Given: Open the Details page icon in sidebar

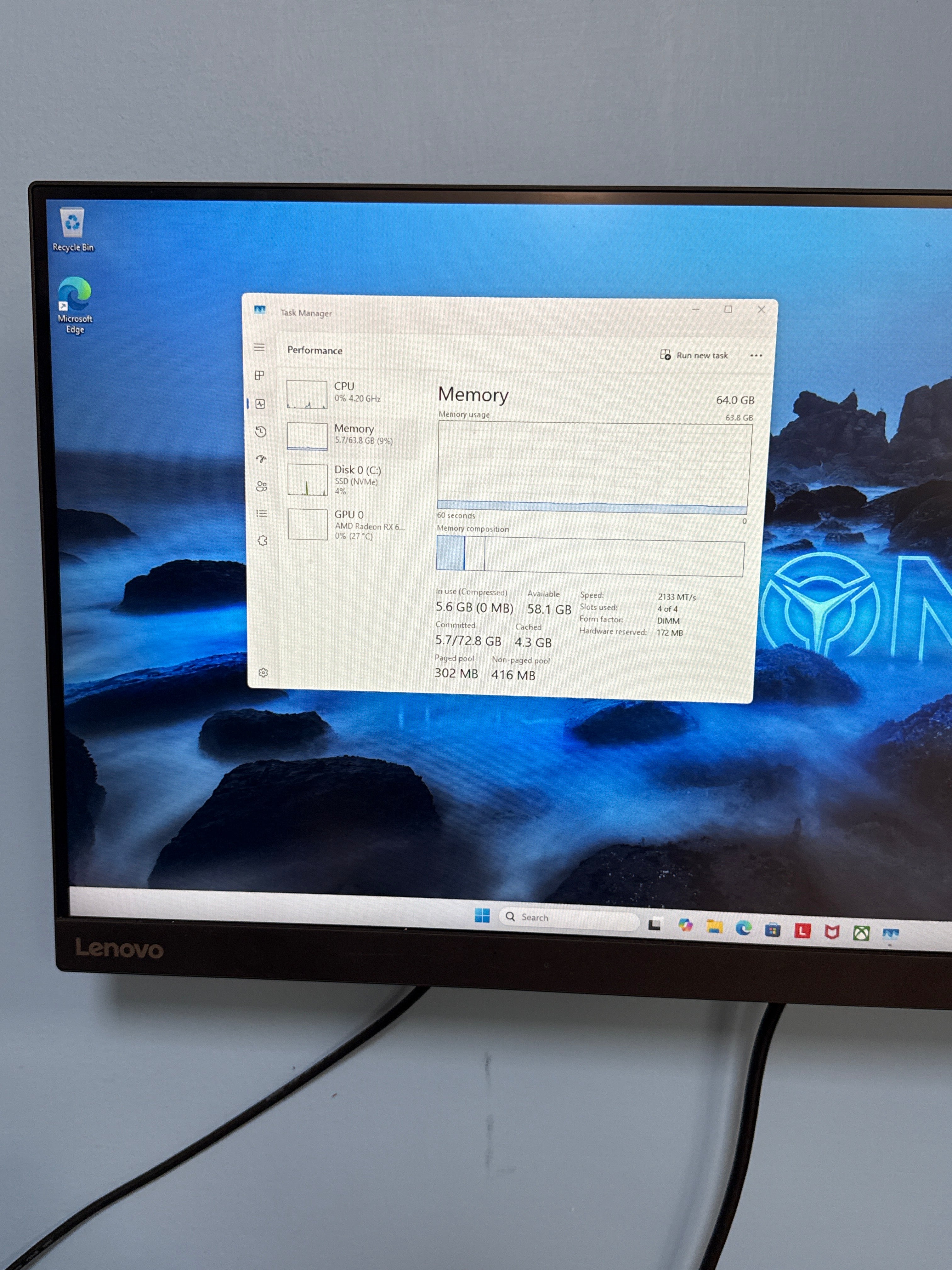Looking at the screenshot, I should [262, 513].
